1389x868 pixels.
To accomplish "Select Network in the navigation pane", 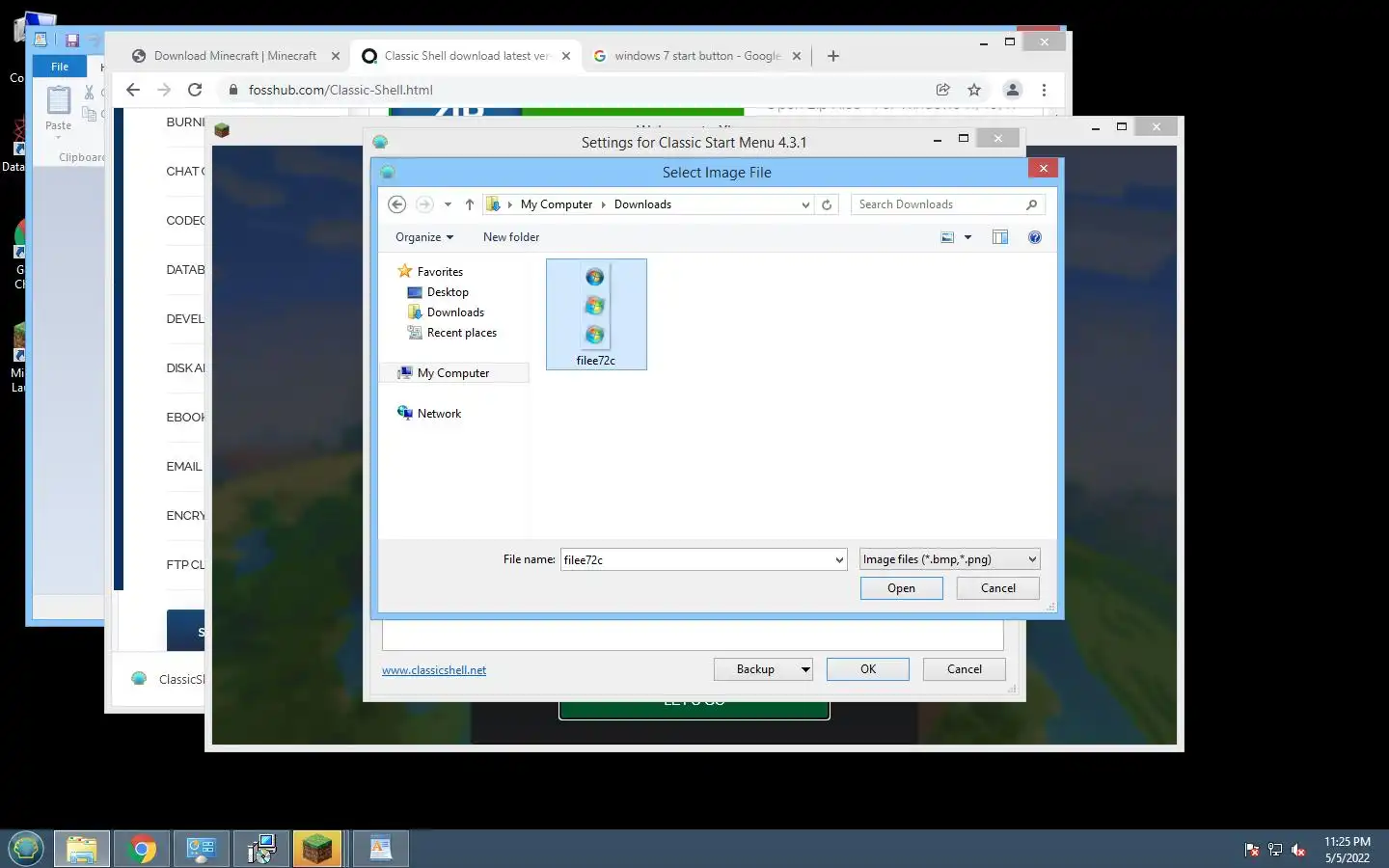I will [x=439, y=414].
